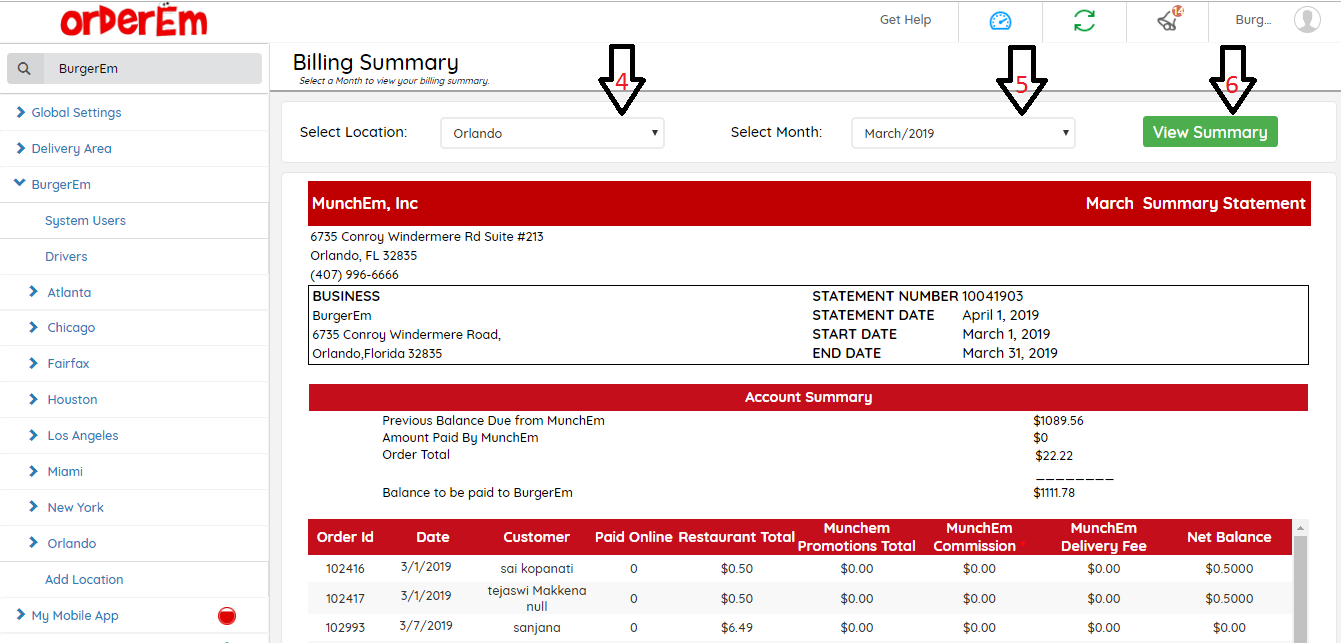Collapse the BurgerEm tree node
Image resolution: width=1341 pixels, height=643 pixels.
(20, 184)
